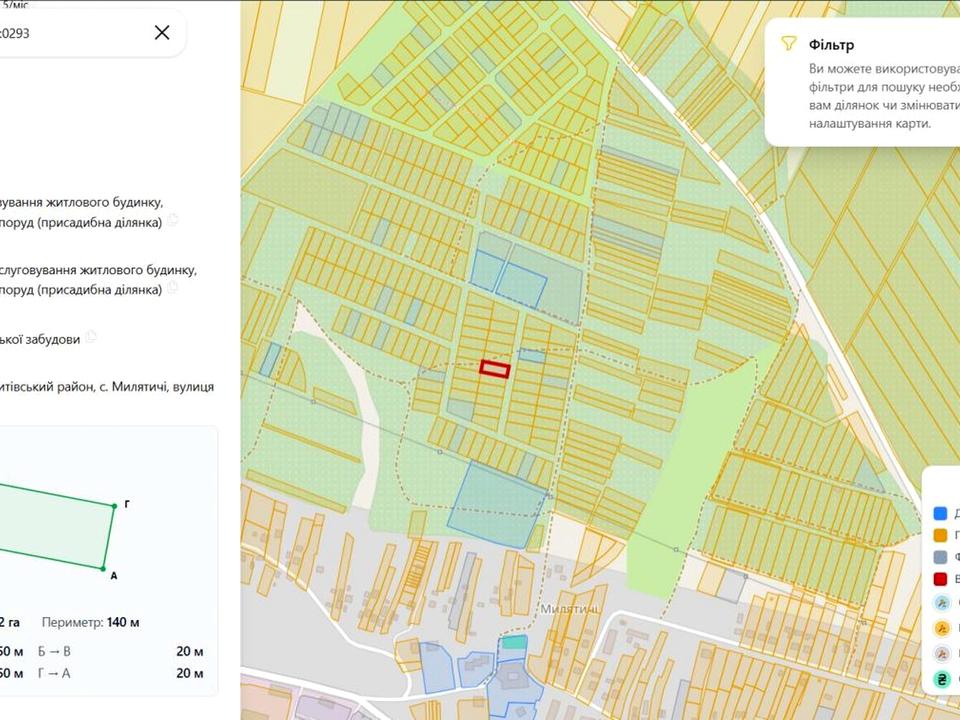
Task: Copy the first 'присадибна ділянка' purpose text
Action: [173, 220]
